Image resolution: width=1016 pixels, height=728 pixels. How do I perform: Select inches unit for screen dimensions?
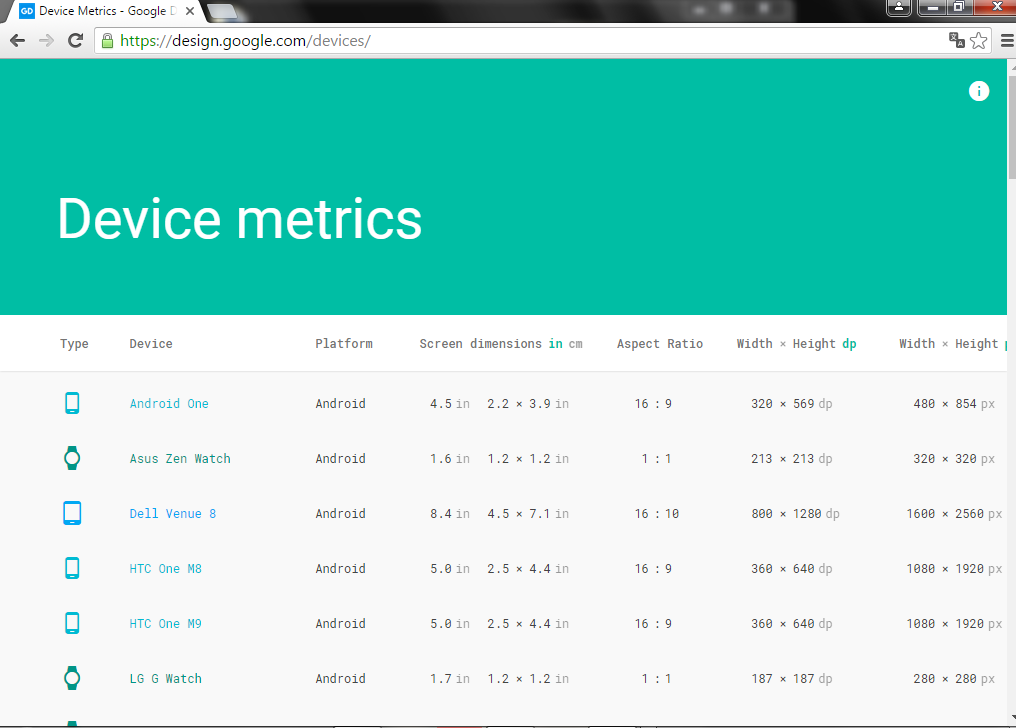click(555, 344)
